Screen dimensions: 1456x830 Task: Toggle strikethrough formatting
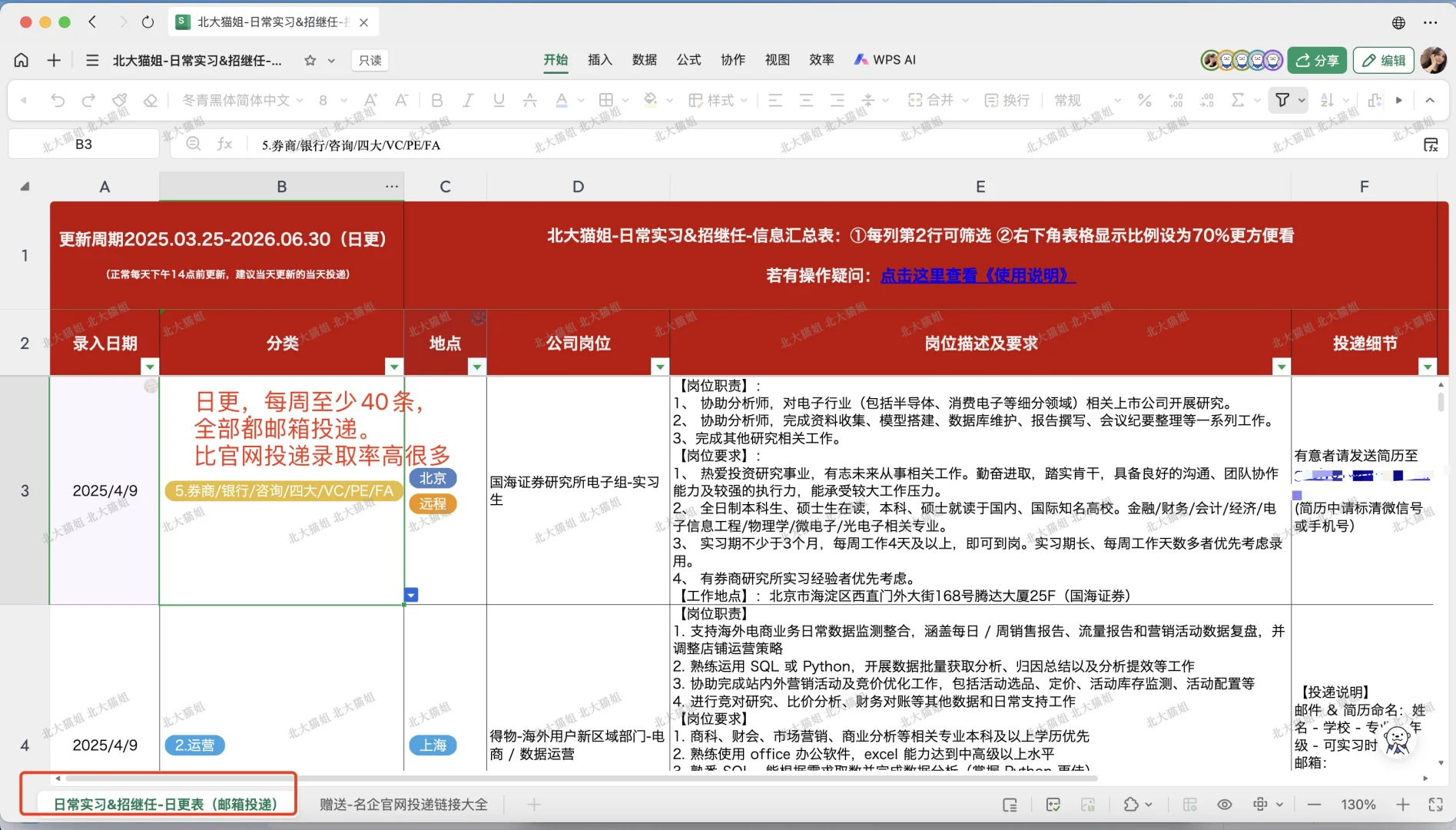(x=529, y=100)
